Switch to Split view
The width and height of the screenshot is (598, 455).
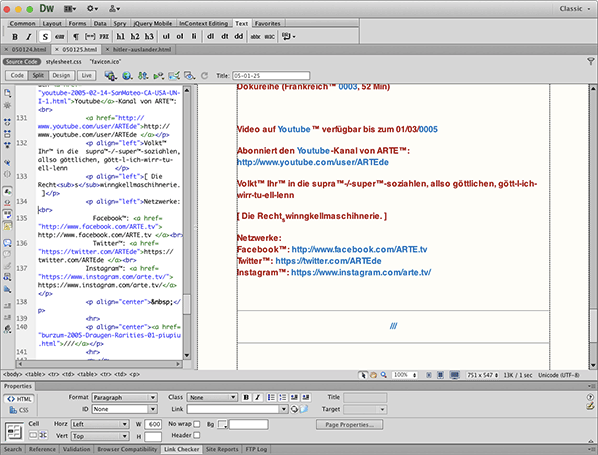[x=38, y=76]
